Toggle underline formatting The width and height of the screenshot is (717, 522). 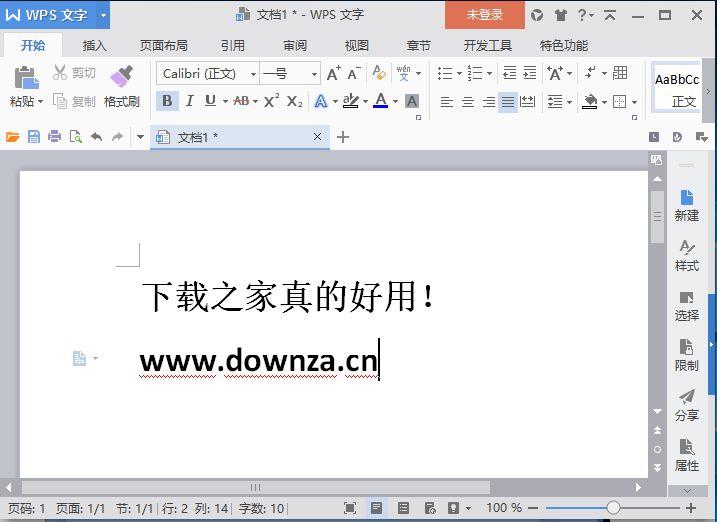(x=210, y=101)
